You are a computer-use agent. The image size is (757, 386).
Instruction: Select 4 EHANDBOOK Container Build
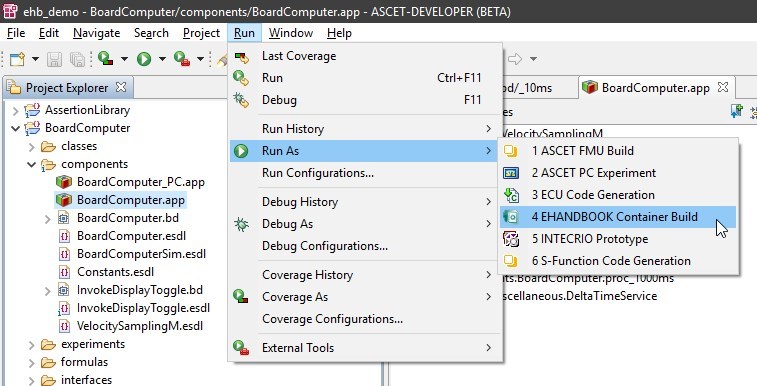618,217
